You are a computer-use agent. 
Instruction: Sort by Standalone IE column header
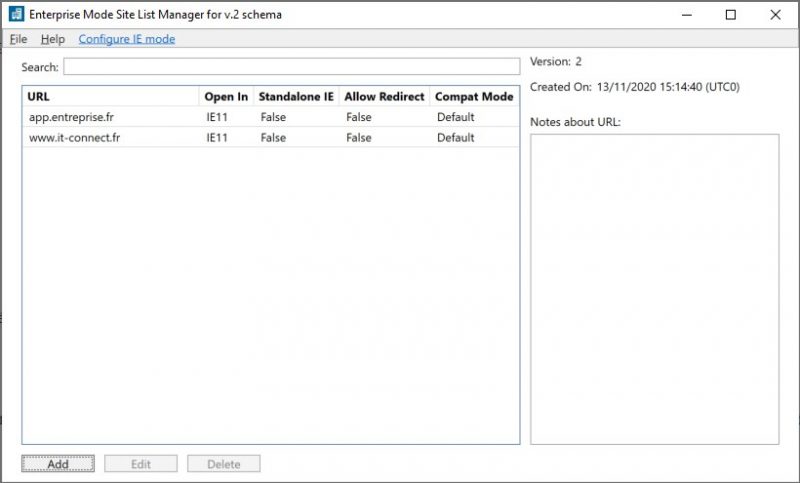(296, 96)
